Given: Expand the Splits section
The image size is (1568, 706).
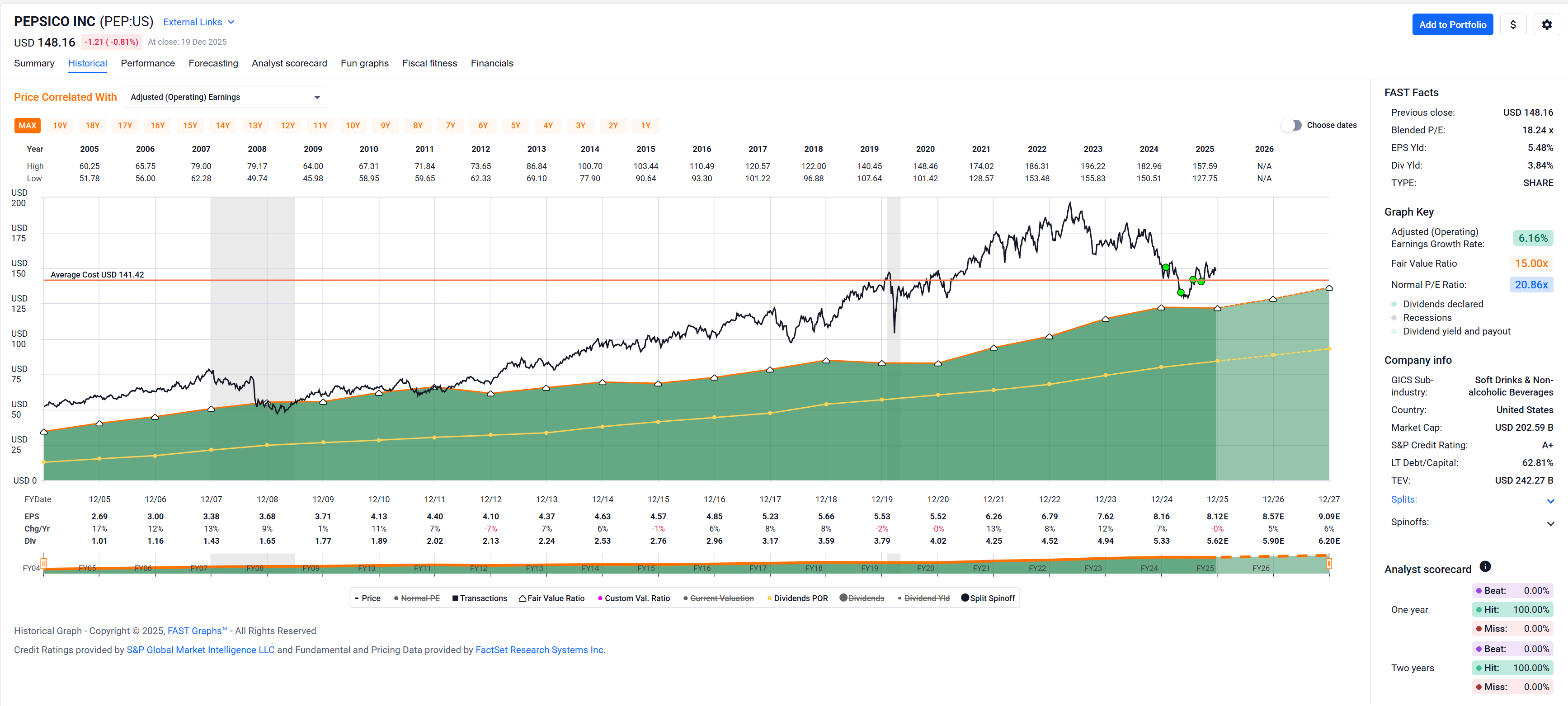Looking at the screenshot, I should tap(1550, 501).
